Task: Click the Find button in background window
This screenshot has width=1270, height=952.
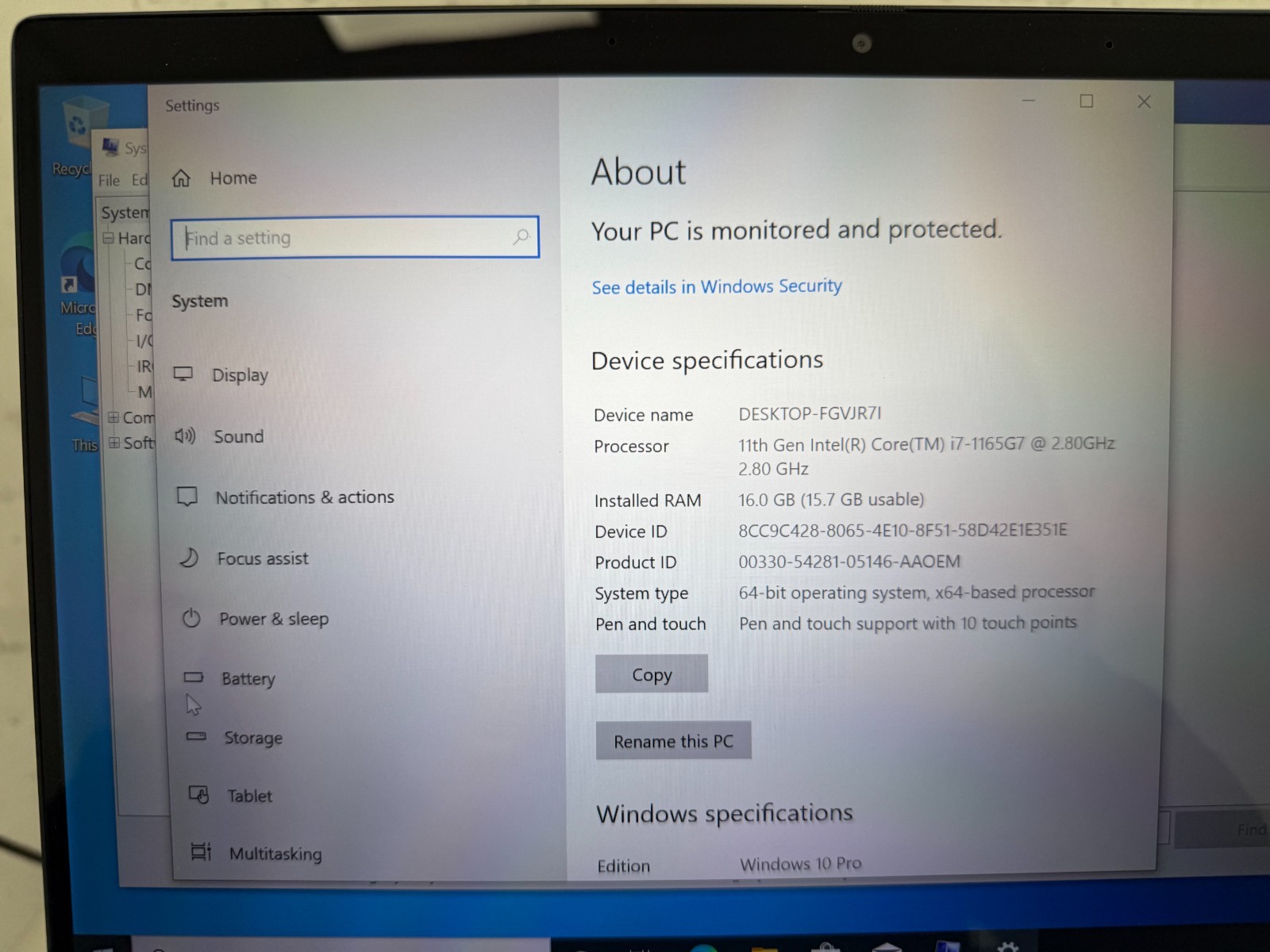Action: pyautogui.click(x=1222, y=830)
